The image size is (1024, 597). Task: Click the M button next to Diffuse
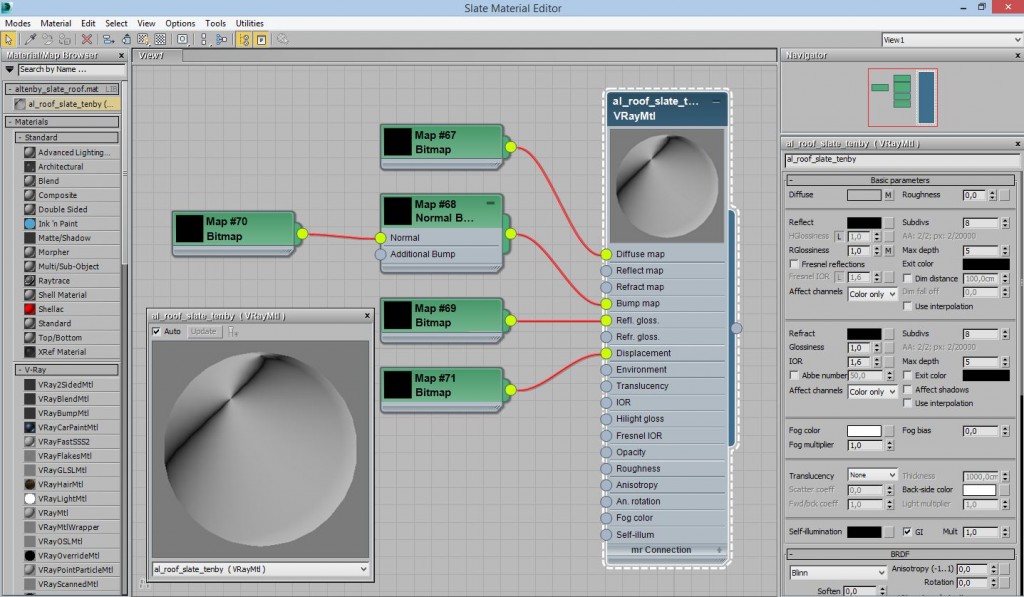click(887, 194)
